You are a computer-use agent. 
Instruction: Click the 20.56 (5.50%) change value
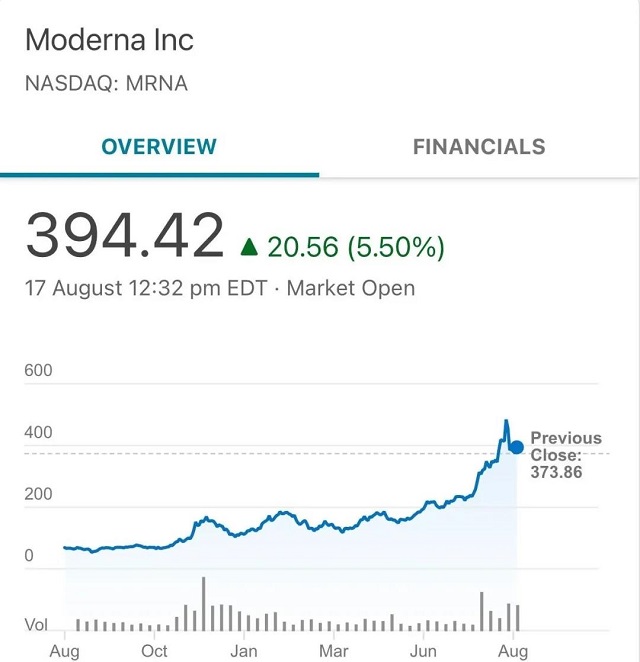356,247
